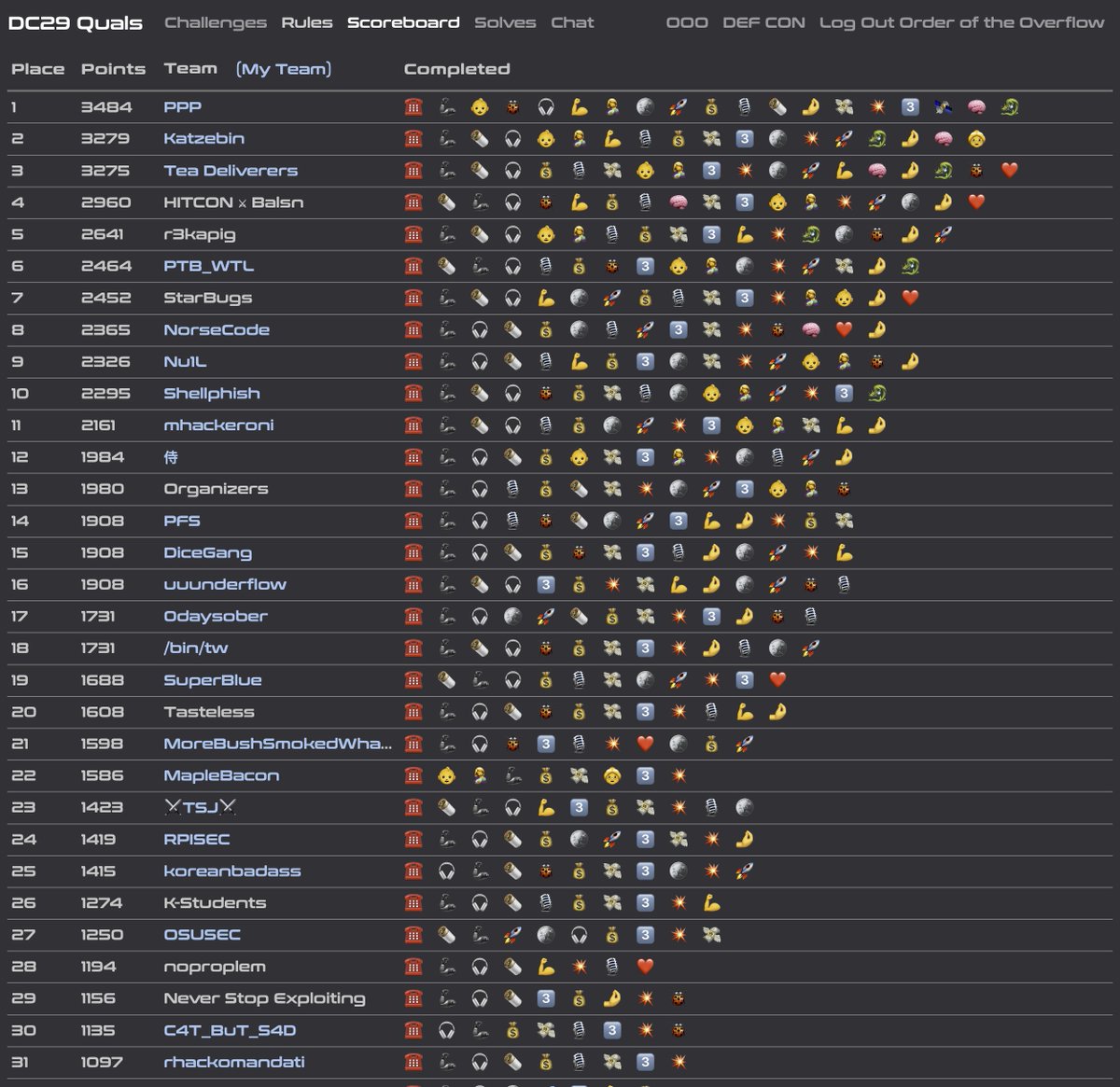Viewport: 1120px width, 1087px height.
Task: Click the flexed biceps icon in mhackeroni's row
Action: [844, 425]
